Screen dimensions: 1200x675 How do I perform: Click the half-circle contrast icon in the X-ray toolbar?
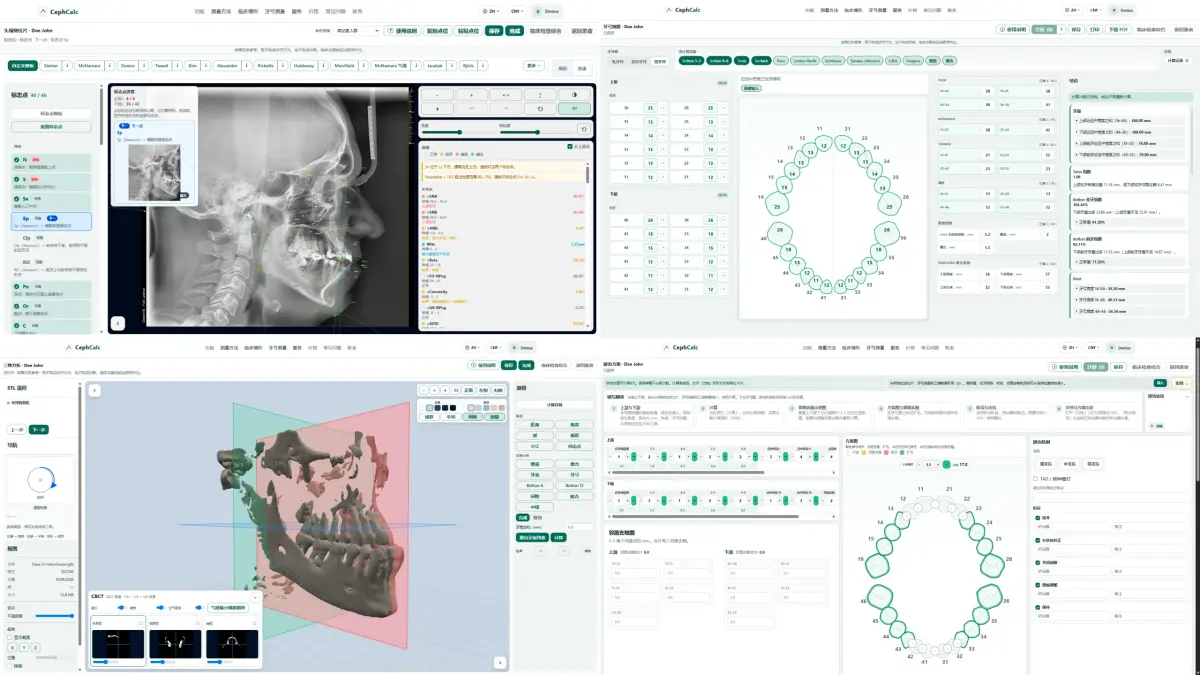(x=574, y=94)
